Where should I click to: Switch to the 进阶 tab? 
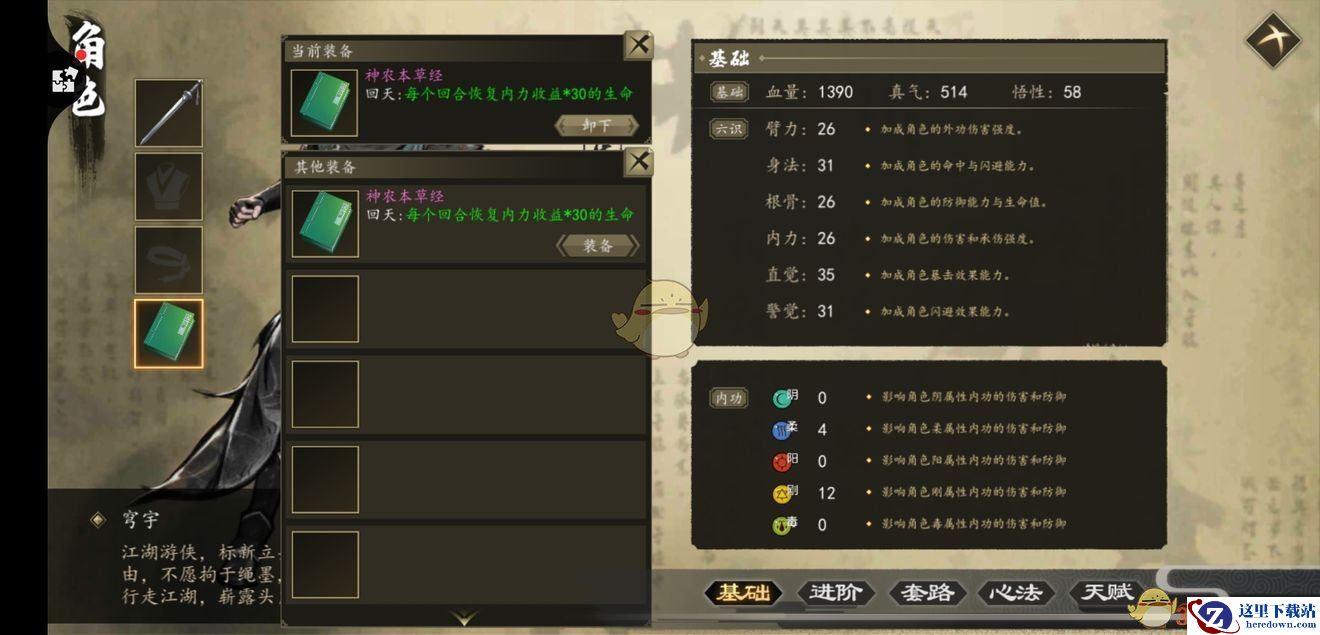pos(835,592)
